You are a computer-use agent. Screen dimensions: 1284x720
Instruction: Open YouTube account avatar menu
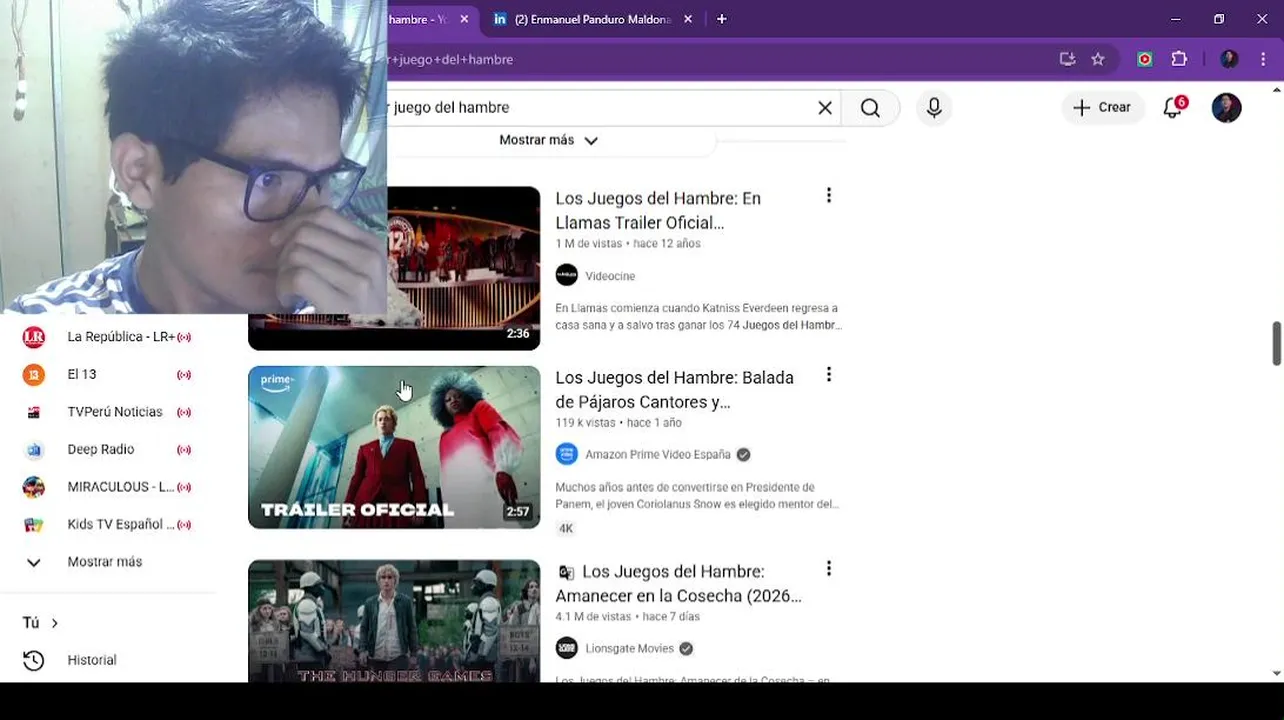pos(1226,108)
